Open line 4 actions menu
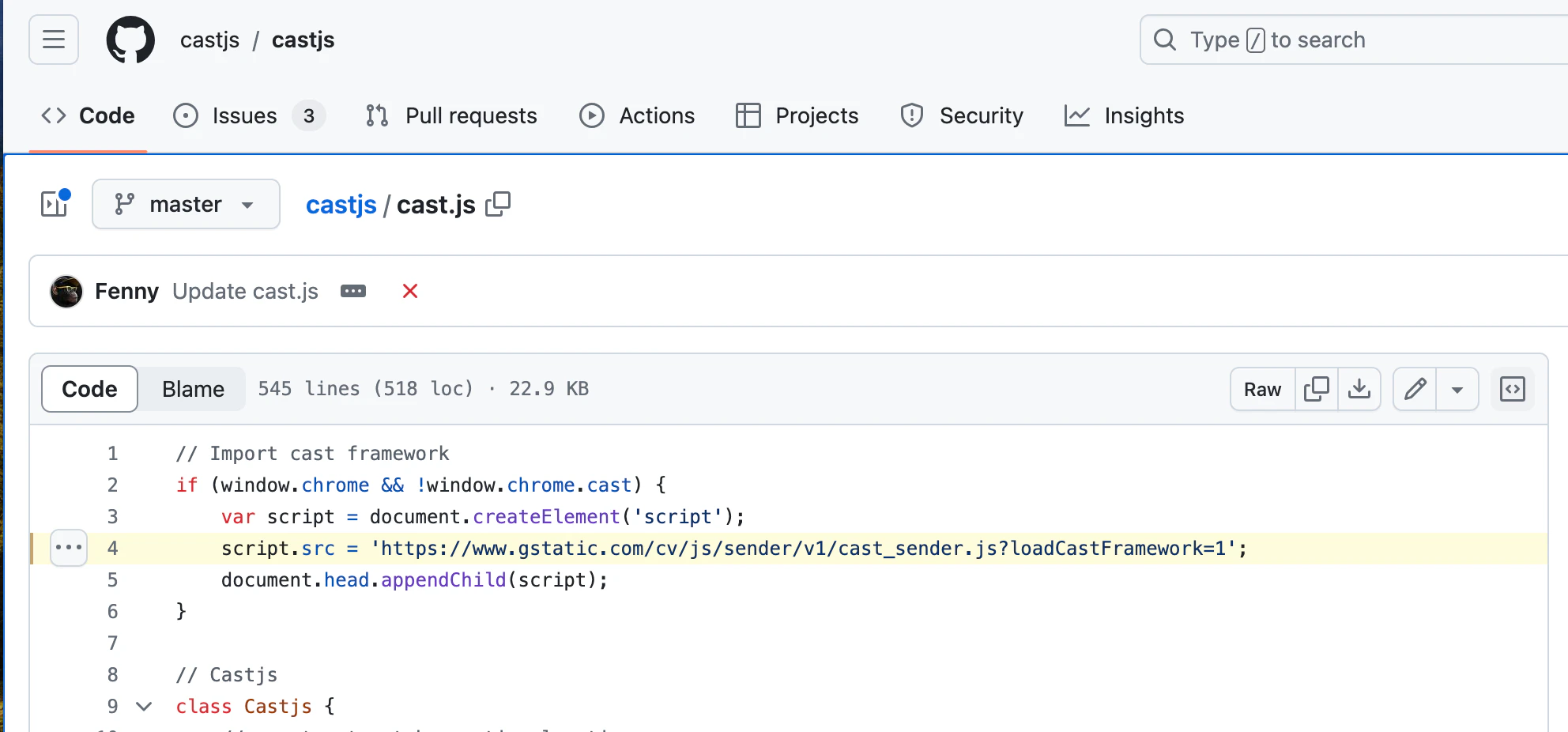Image resolution: width=1568 pixels, height=732 pixels. pos(69,548)
